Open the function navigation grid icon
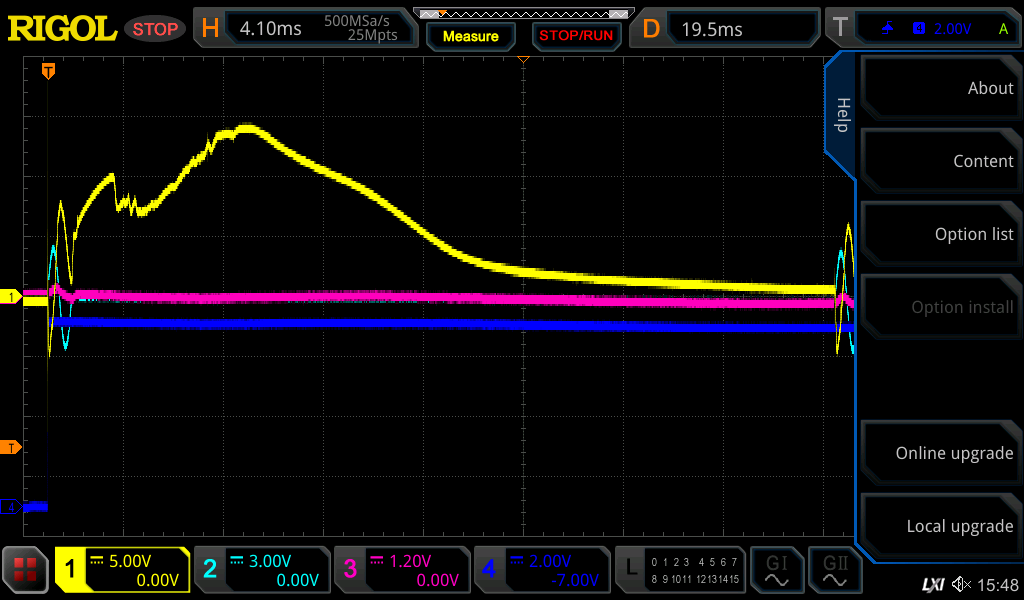Viewport: 1024px width, 600px height. click(26, 570)
